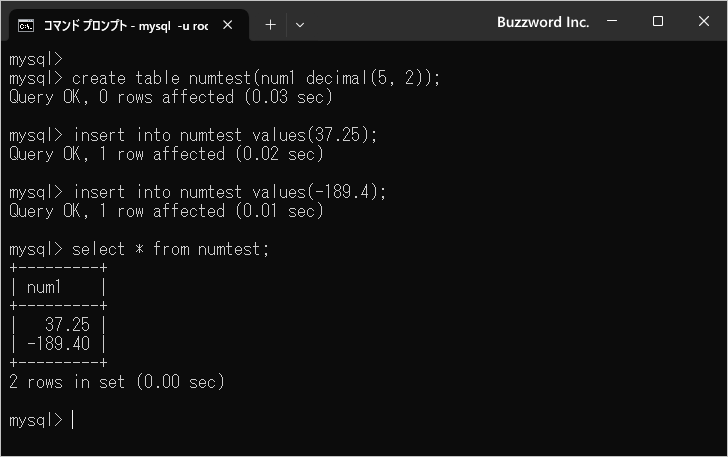728x457 pixels.
Task: Expand the terminal profile dropdown
Action: 300,25
